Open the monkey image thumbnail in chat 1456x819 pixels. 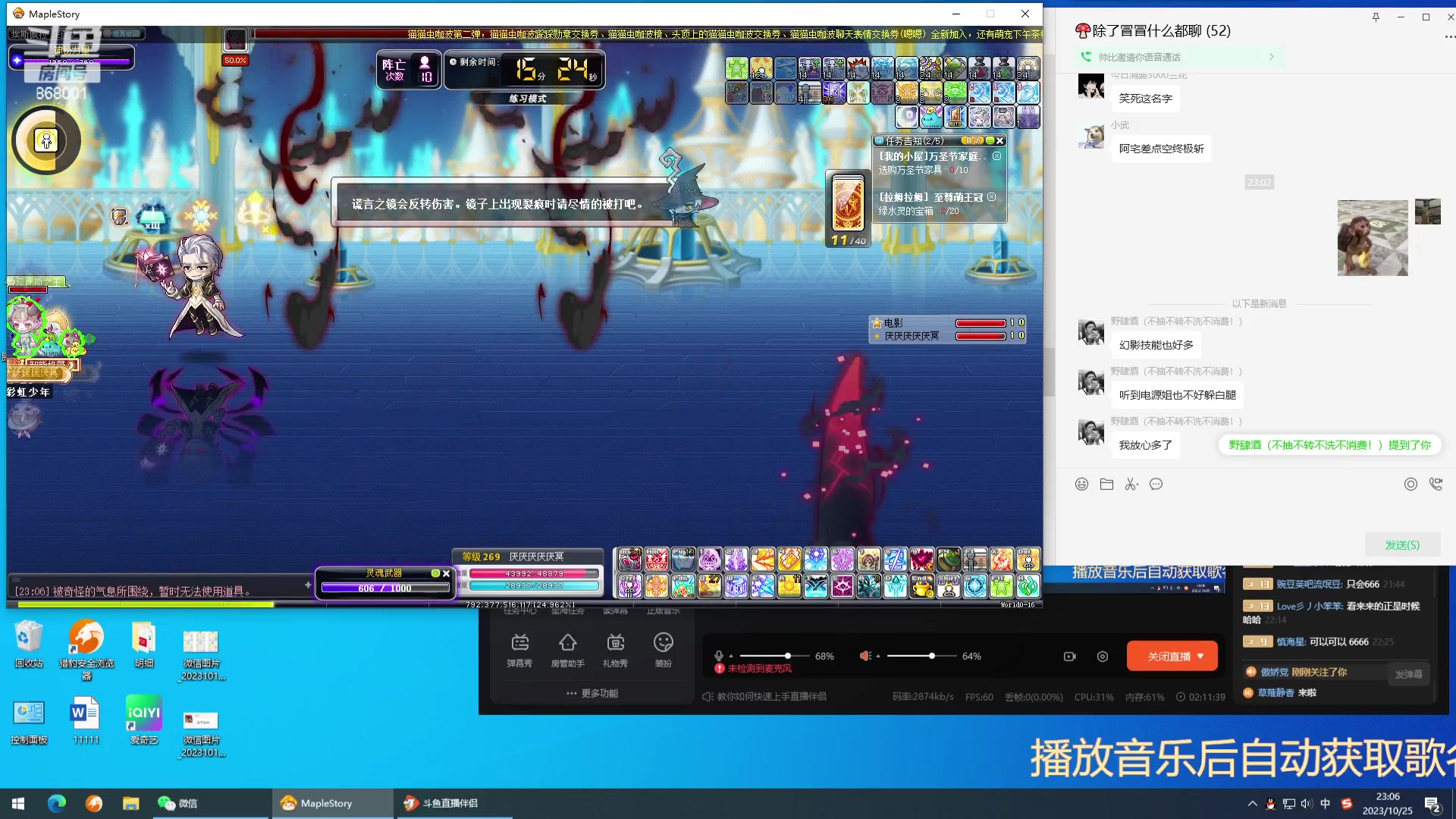coord(1373,237)
